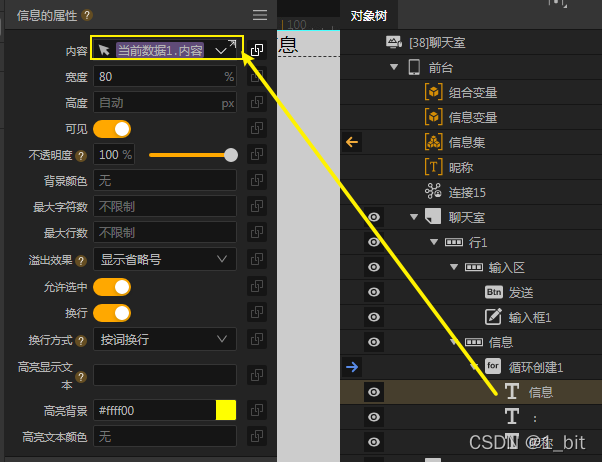The image size is (602, 462).
Task: Select 组合变量 in object tree
Action: 473,93
